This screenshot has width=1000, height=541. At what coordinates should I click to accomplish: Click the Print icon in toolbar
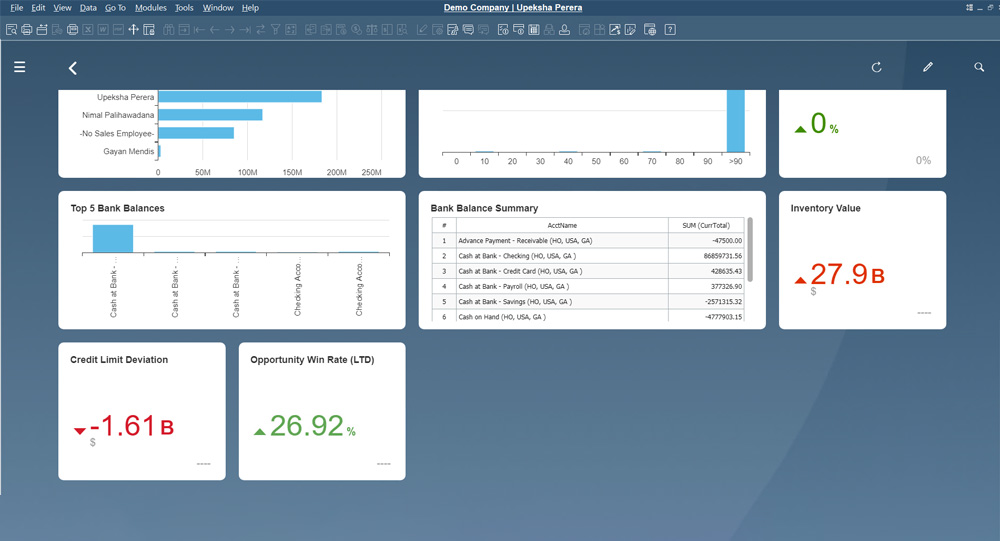(27, 29)
